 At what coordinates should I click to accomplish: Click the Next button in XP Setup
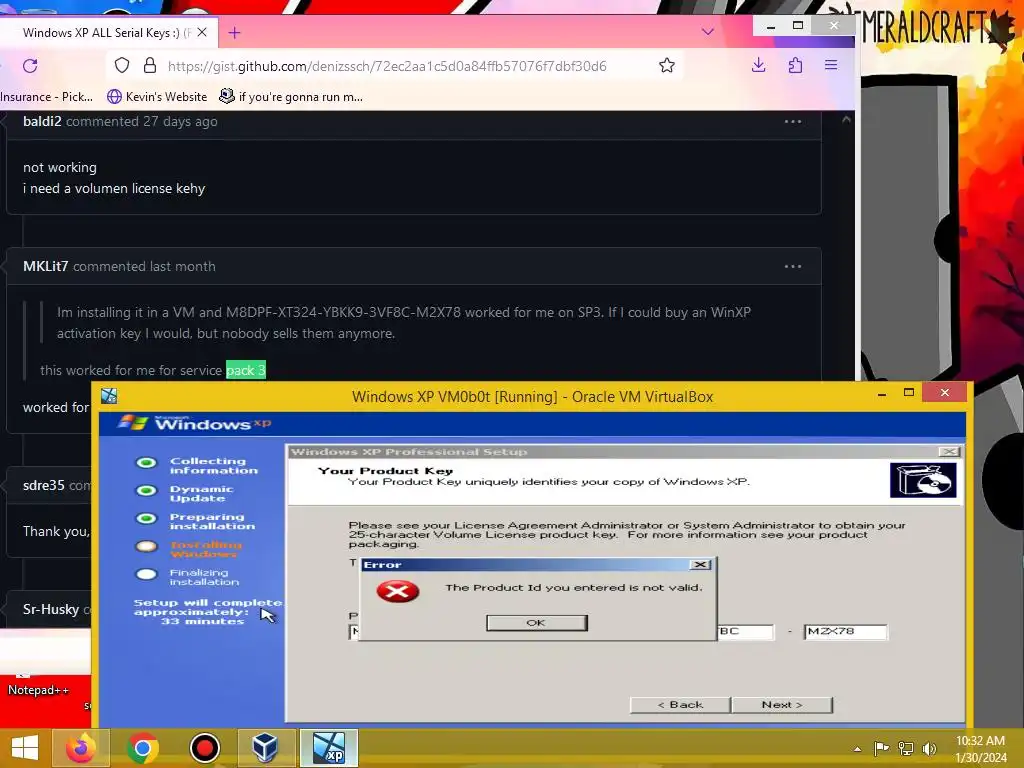pos(782,705)
